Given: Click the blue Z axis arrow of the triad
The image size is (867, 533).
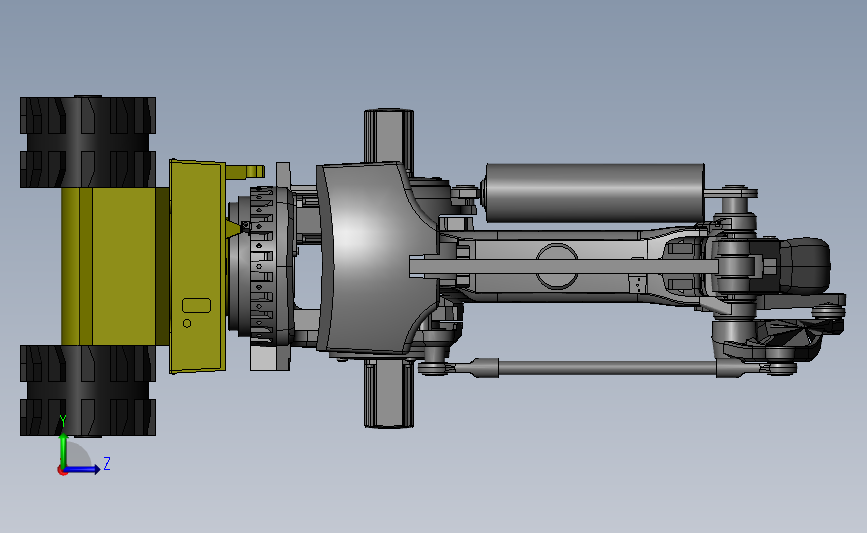Looking at the screenshot, I should click(83, 469).
